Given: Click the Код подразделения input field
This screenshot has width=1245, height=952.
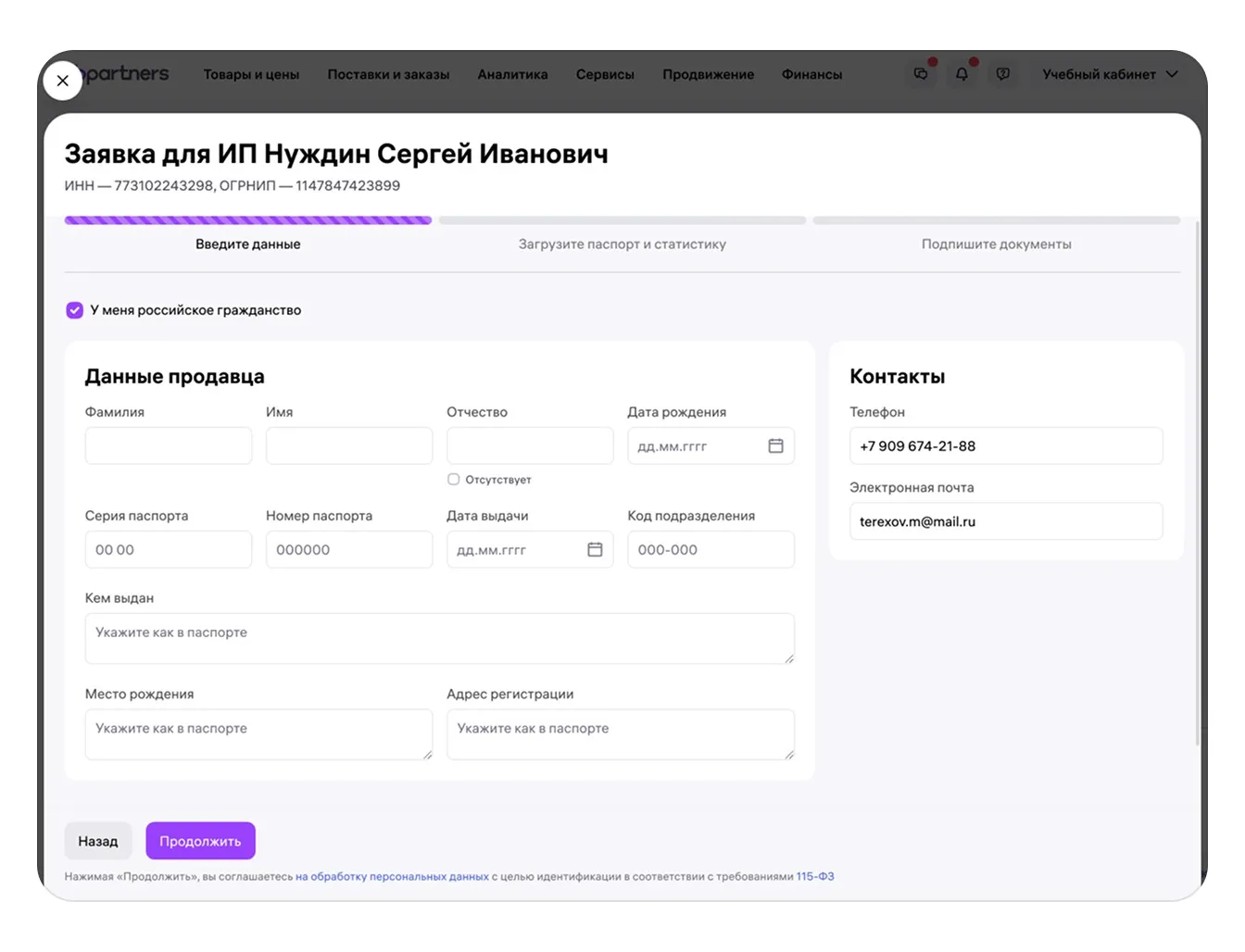Looking at the screenshot, I should pyautogui.click(x=710, y=550).
